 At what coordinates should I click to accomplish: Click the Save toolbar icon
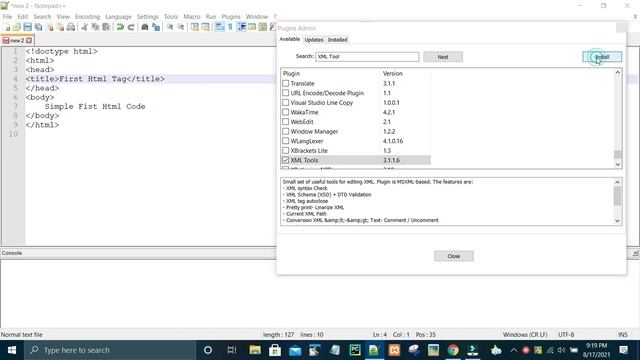[27, 27]
